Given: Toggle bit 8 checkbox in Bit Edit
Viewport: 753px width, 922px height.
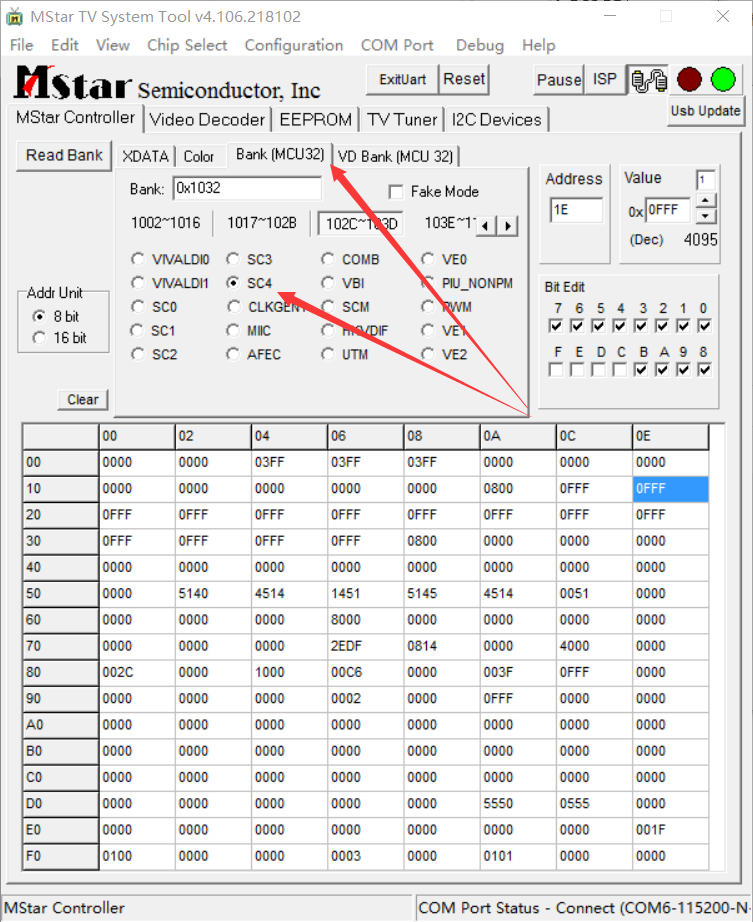Looking at the screenshot, I should (x=704, y=370).
